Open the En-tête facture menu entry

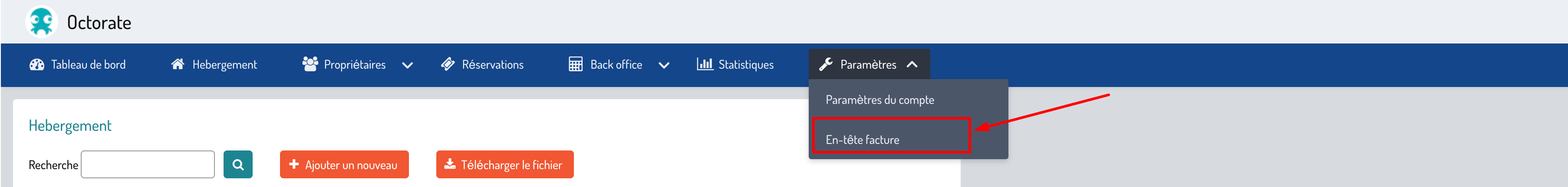[x=862, y=140]
